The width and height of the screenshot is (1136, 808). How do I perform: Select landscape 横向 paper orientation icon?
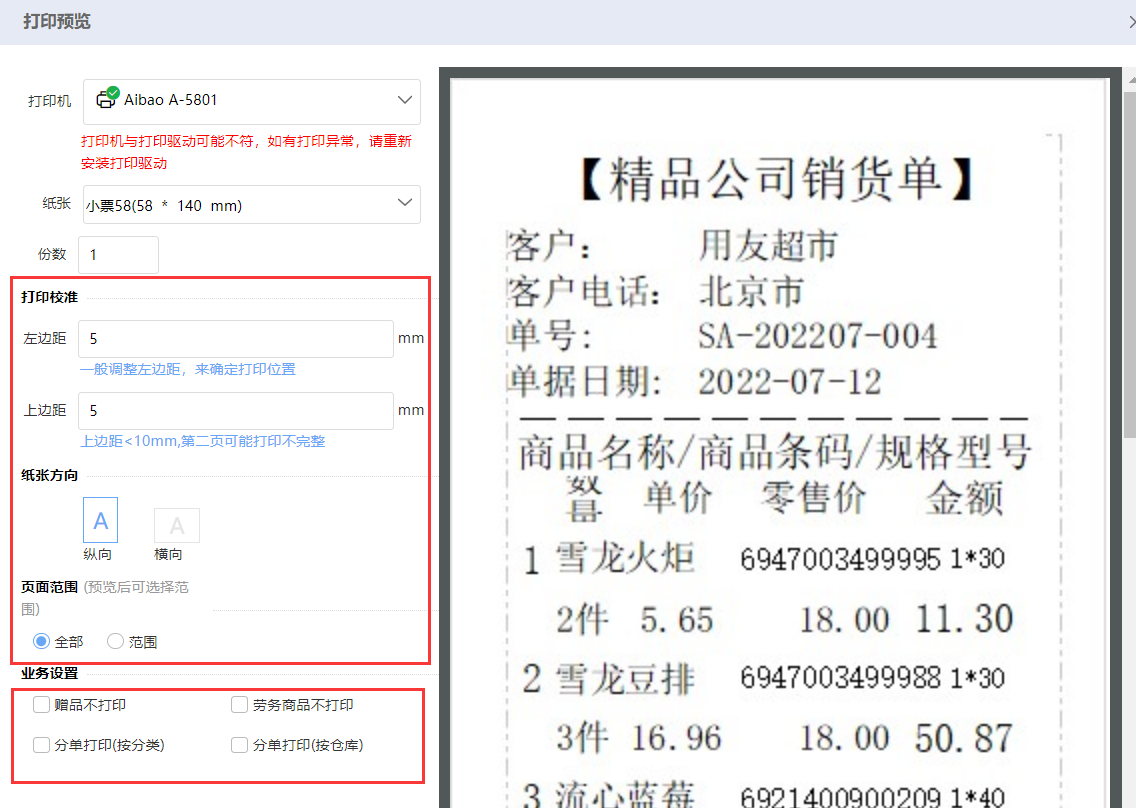click(x=176, y=525)
